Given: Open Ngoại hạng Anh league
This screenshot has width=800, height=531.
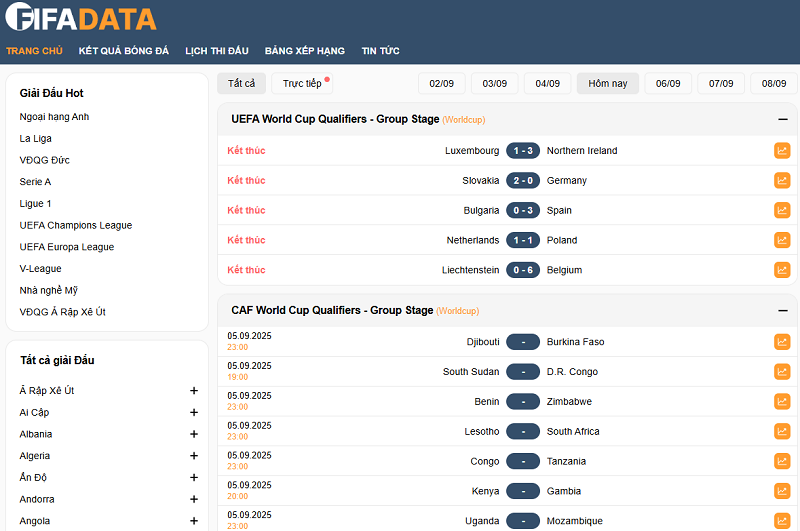Looking at the screenshot, I should click(x=54, y=117).
